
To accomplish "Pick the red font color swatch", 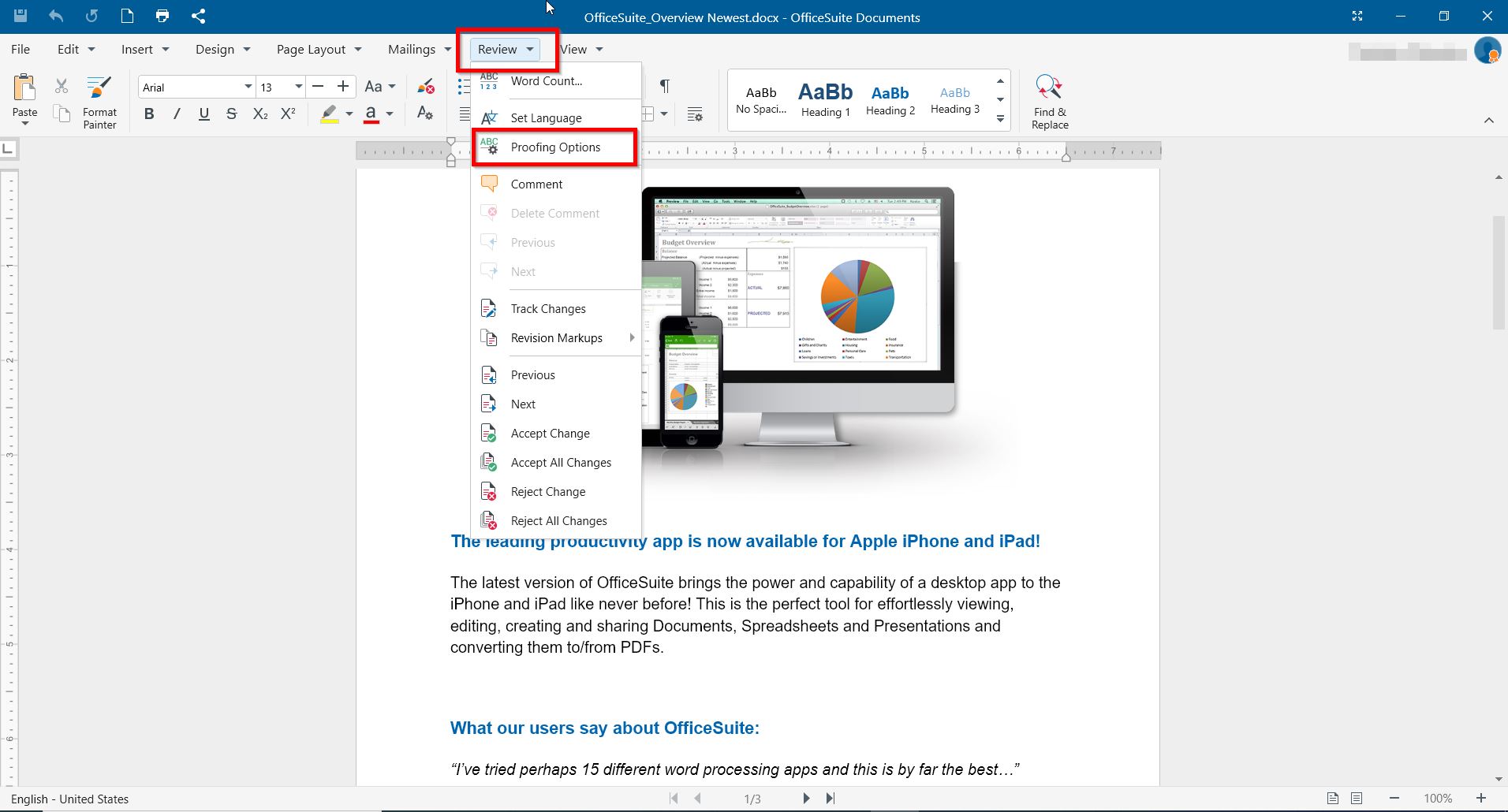I will 372,114.
